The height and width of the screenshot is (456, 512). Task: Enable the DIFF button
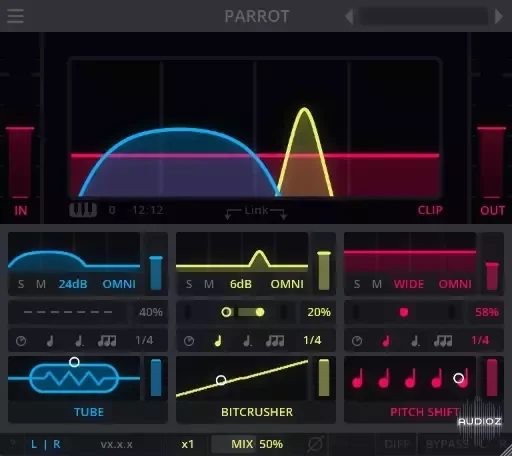coord(397,444)
